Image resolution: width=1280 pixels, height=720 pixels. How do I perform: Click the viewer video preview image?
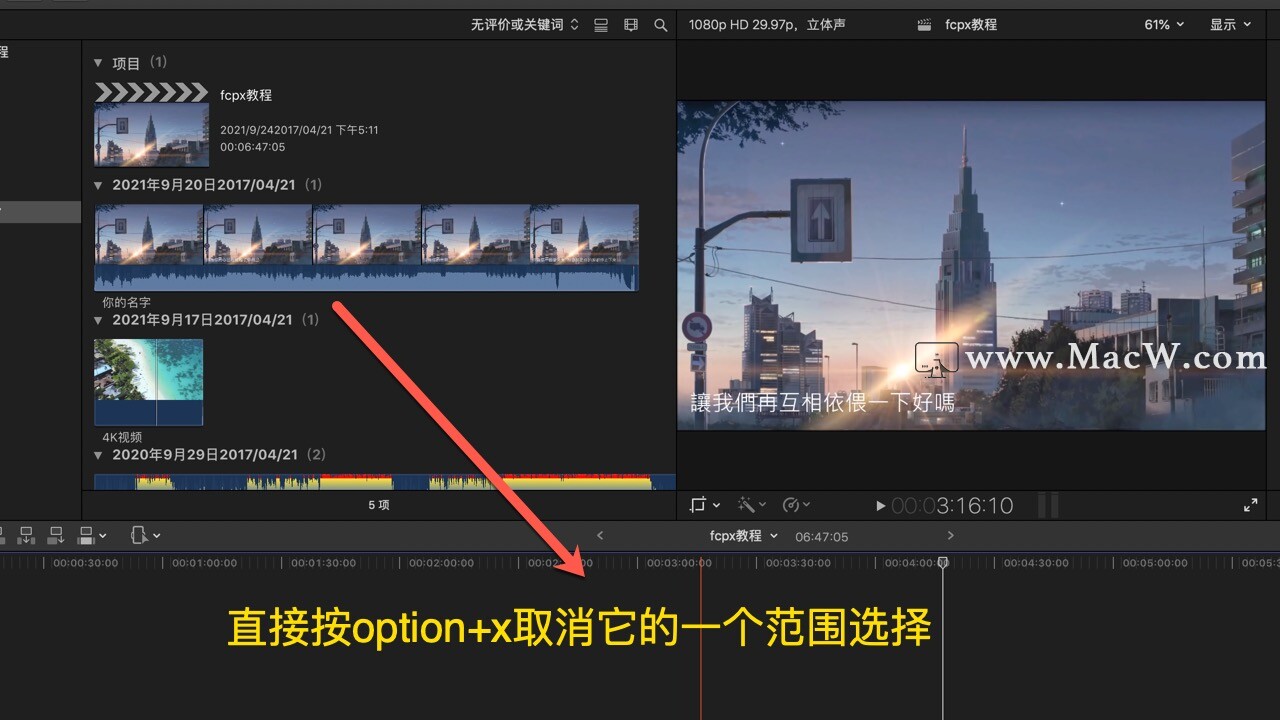pos(971,265)
